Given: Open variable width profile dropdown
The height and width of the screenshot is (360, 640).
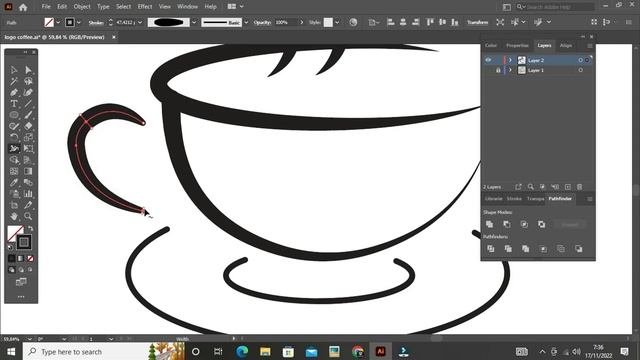Looking at the screenshot, I should click(x=194, y=22).
